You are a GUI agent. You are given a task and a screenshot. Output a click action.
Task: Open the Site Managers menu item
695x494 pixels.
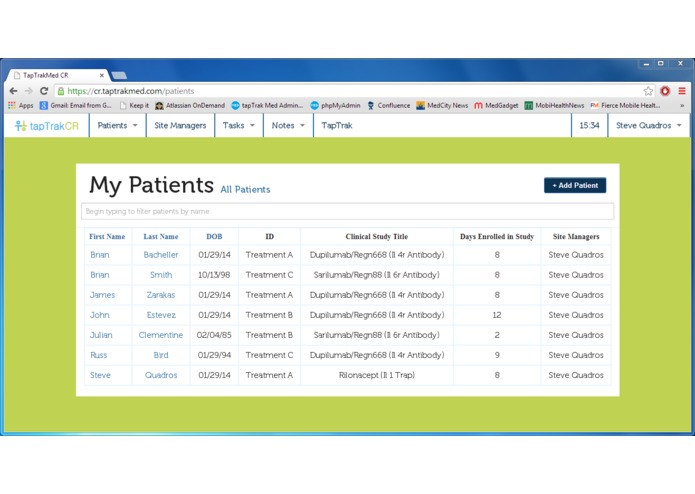tap(180, 125)
